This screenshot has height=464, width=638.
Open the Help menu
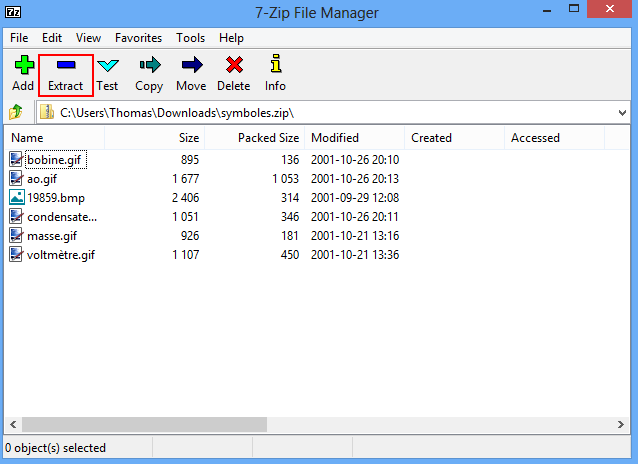click(231, 38)
